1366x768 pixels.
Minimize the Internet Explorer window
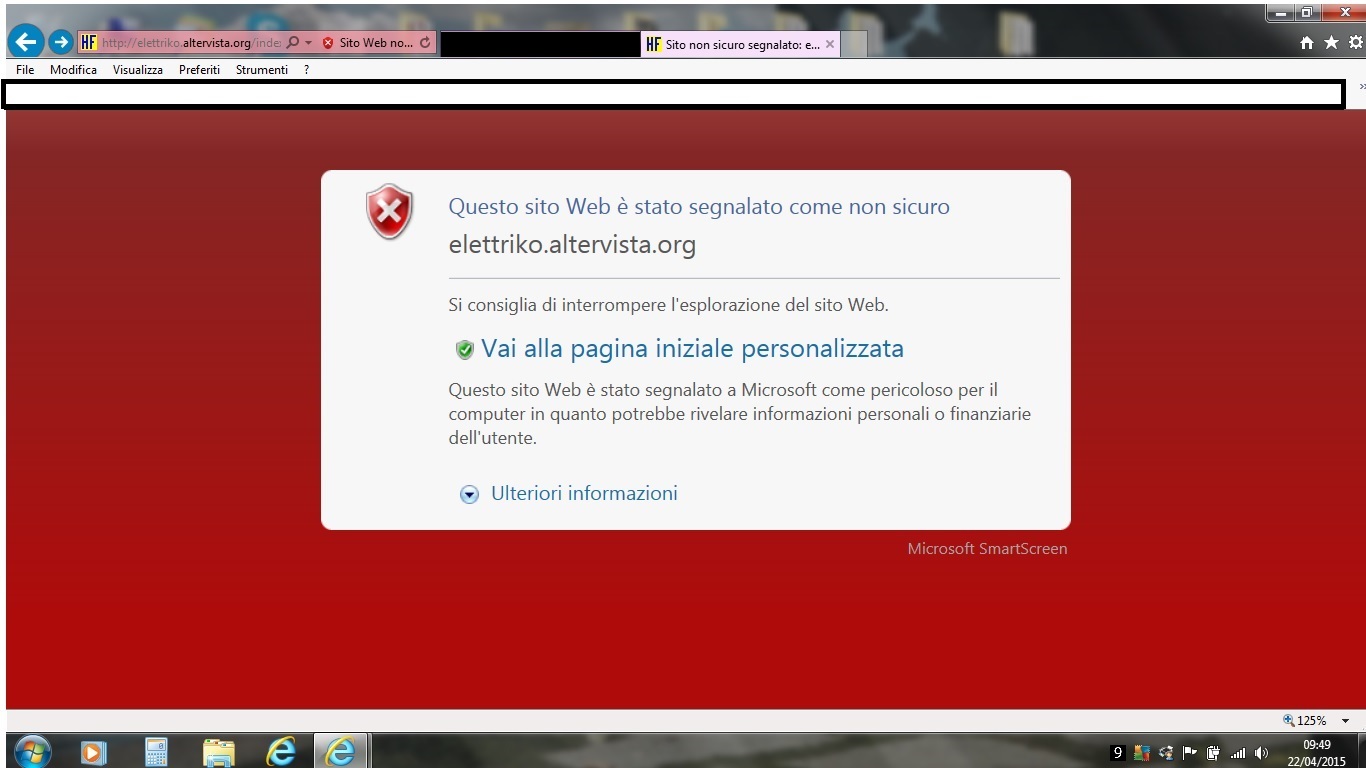pos(1280,12)
